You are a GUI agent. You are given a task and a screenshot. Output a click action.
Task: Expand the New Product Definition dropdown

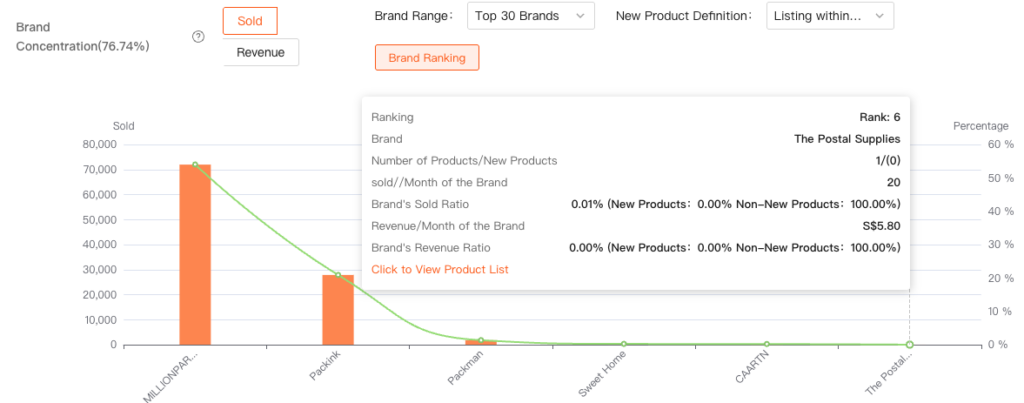click(830, 16)
